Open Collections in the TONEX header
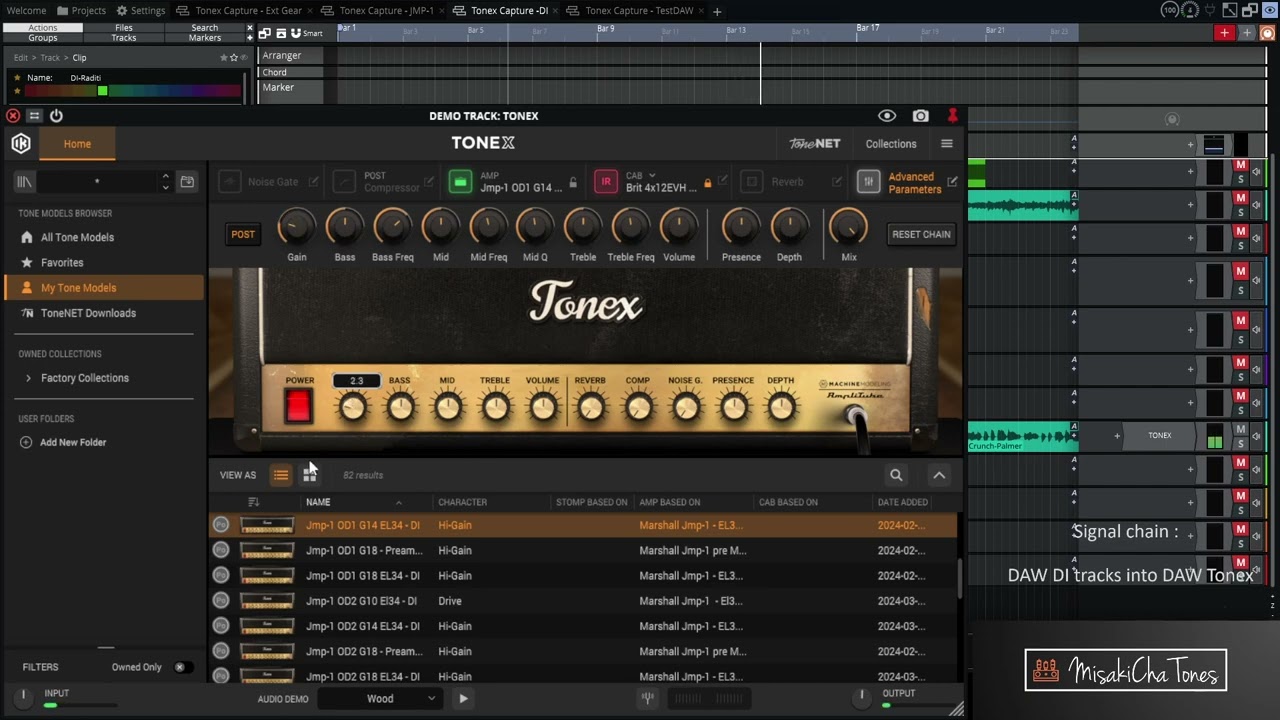This screenshot has width=1280, height=720. click(x=891, y=144)
